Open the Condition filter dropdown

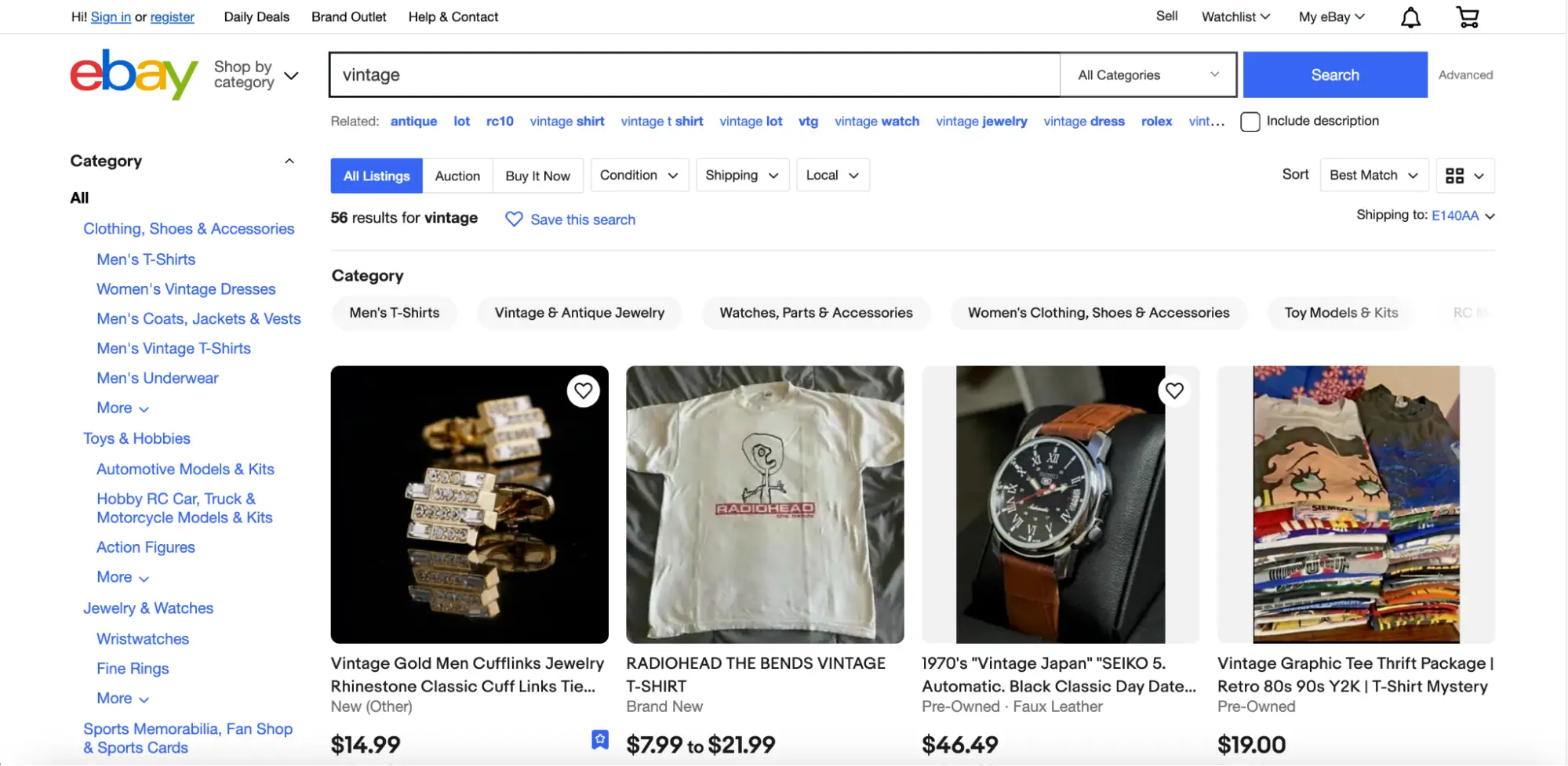tap(639, 176)
